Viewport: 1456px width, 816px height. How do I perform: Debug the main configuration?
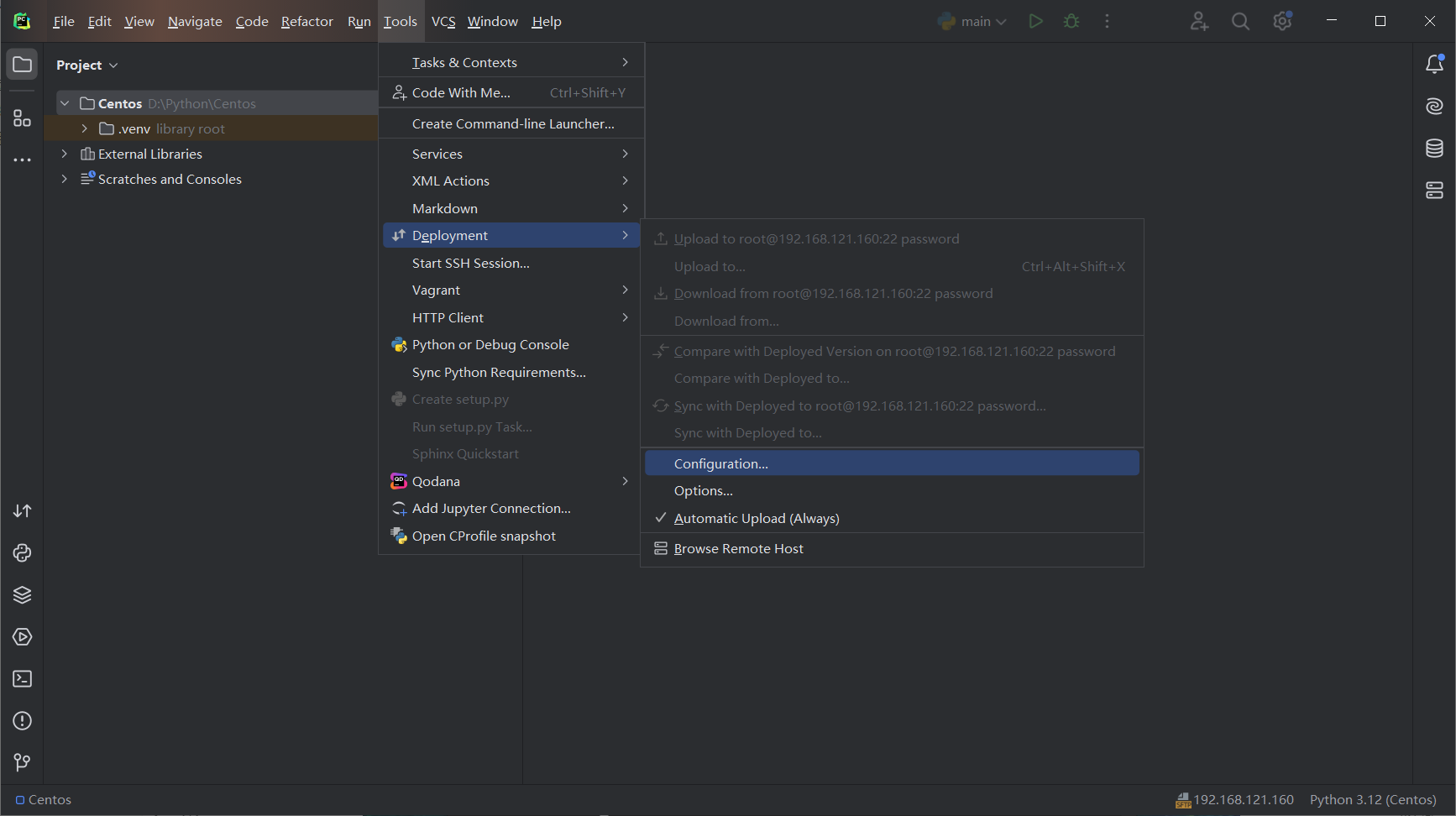(x=1071, y=21)
